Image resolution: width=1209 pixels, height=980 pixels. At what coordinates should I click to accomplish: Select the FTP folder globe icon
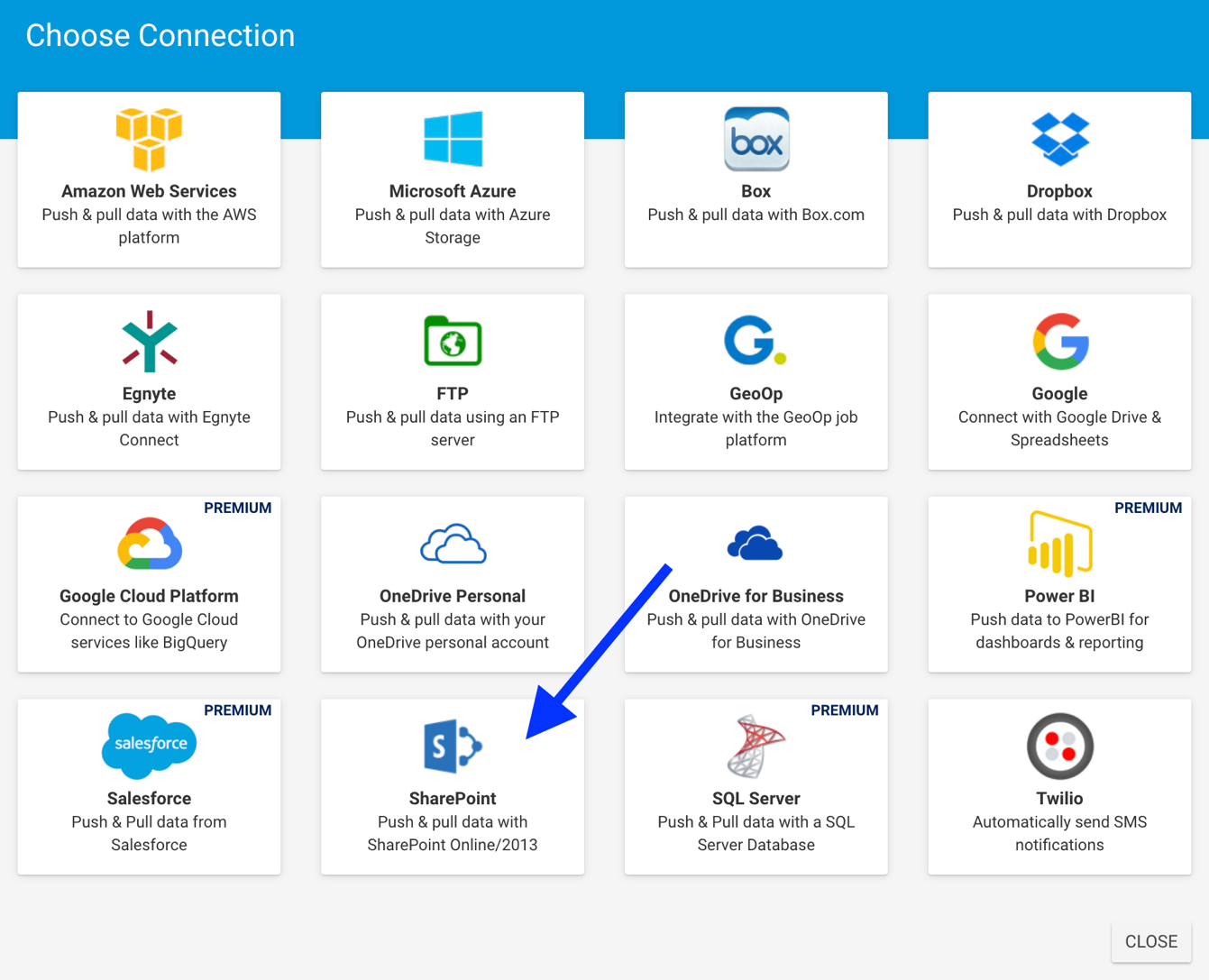click(x=453, y=341)
